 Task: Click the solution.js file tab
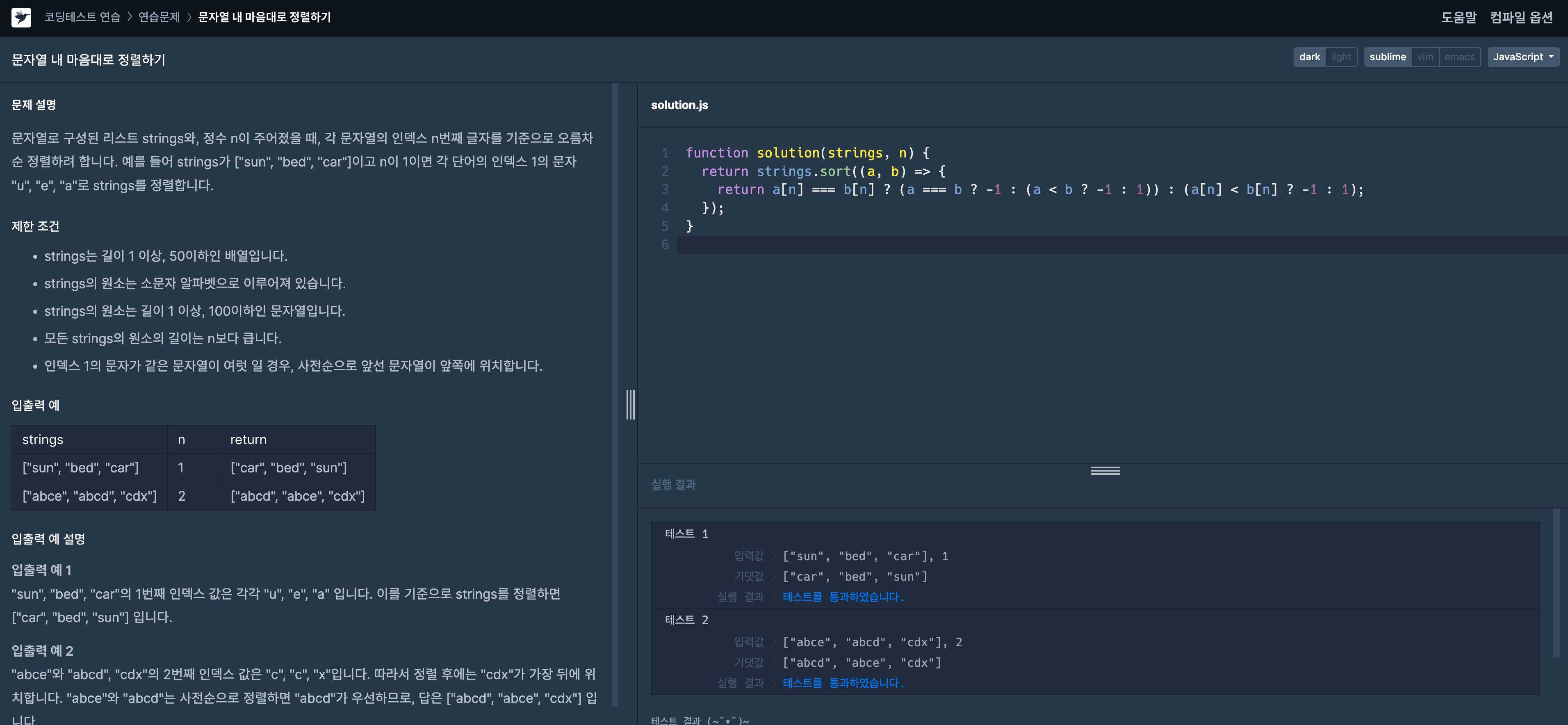pyautogui.click(x=679, y=105)
